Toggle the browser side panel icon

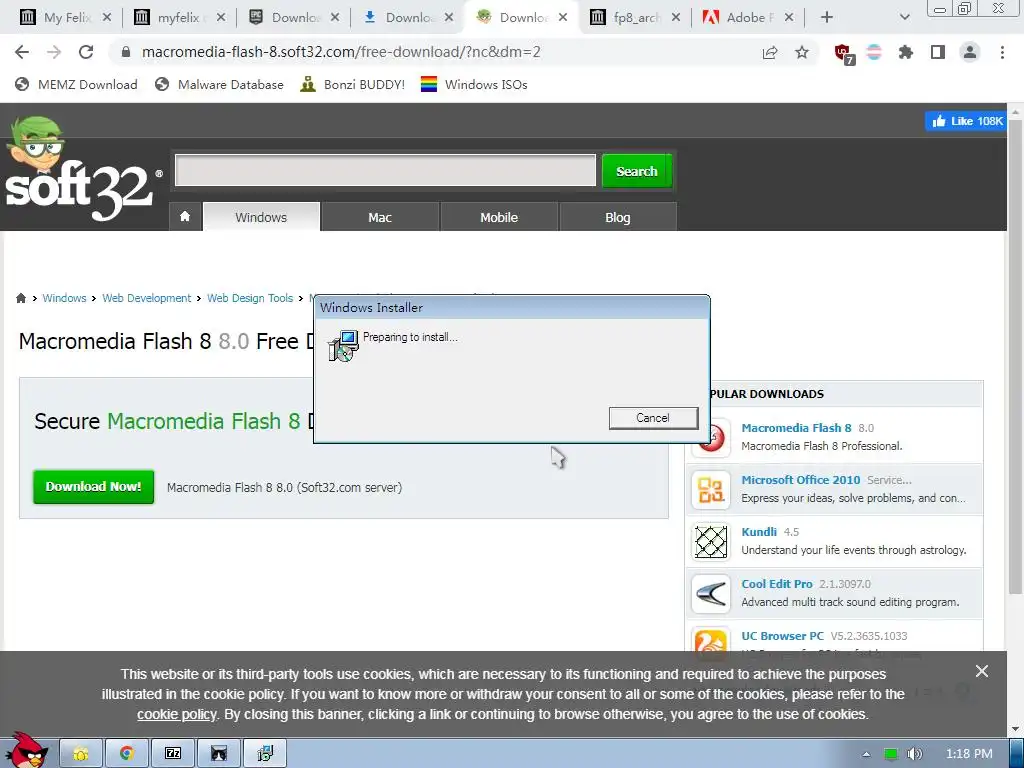938,52
